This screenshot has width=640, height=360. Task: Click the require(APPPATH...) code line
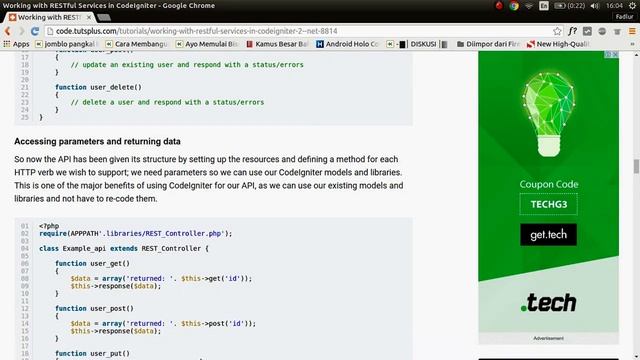point(136,233)
